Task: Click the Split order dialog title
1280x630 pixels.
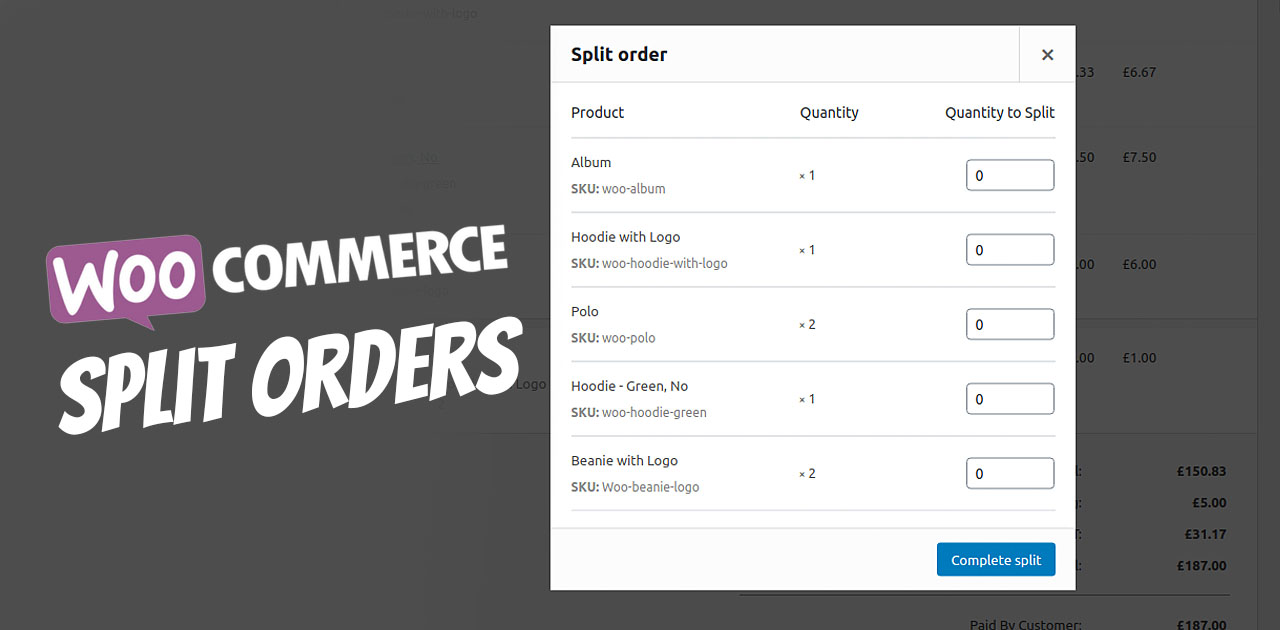Action: [x=619, y=55]
